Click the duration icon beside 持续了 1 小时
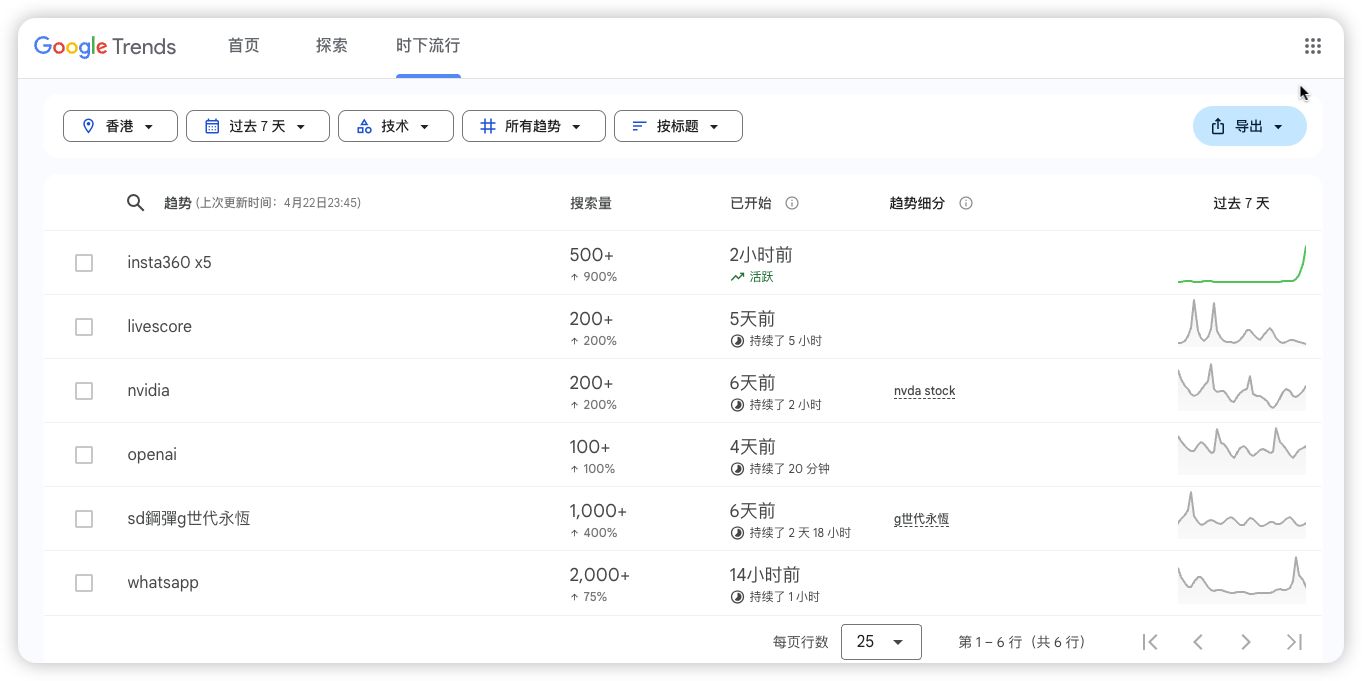Image resolution: width=1362 pixels, height=681 pixels. (737, 597)
